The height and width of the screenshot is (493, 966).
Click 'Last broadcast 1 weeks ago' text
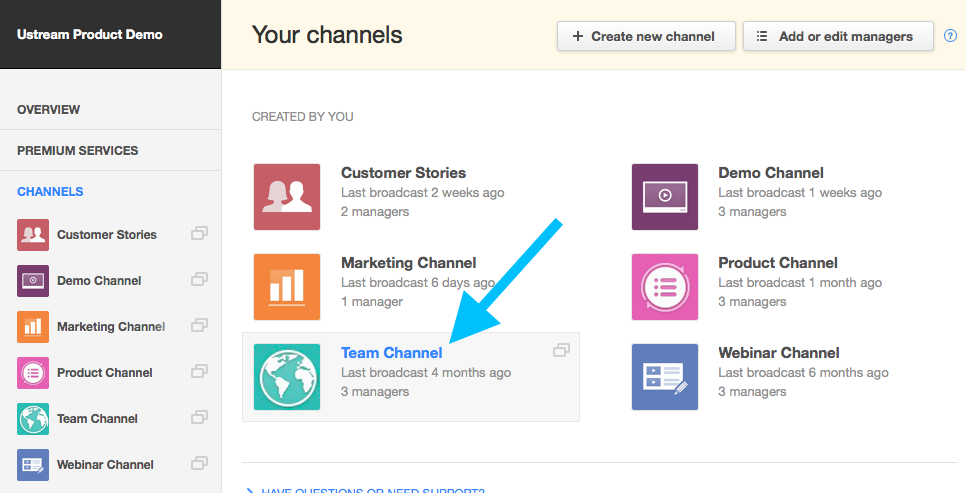[800, 193]
